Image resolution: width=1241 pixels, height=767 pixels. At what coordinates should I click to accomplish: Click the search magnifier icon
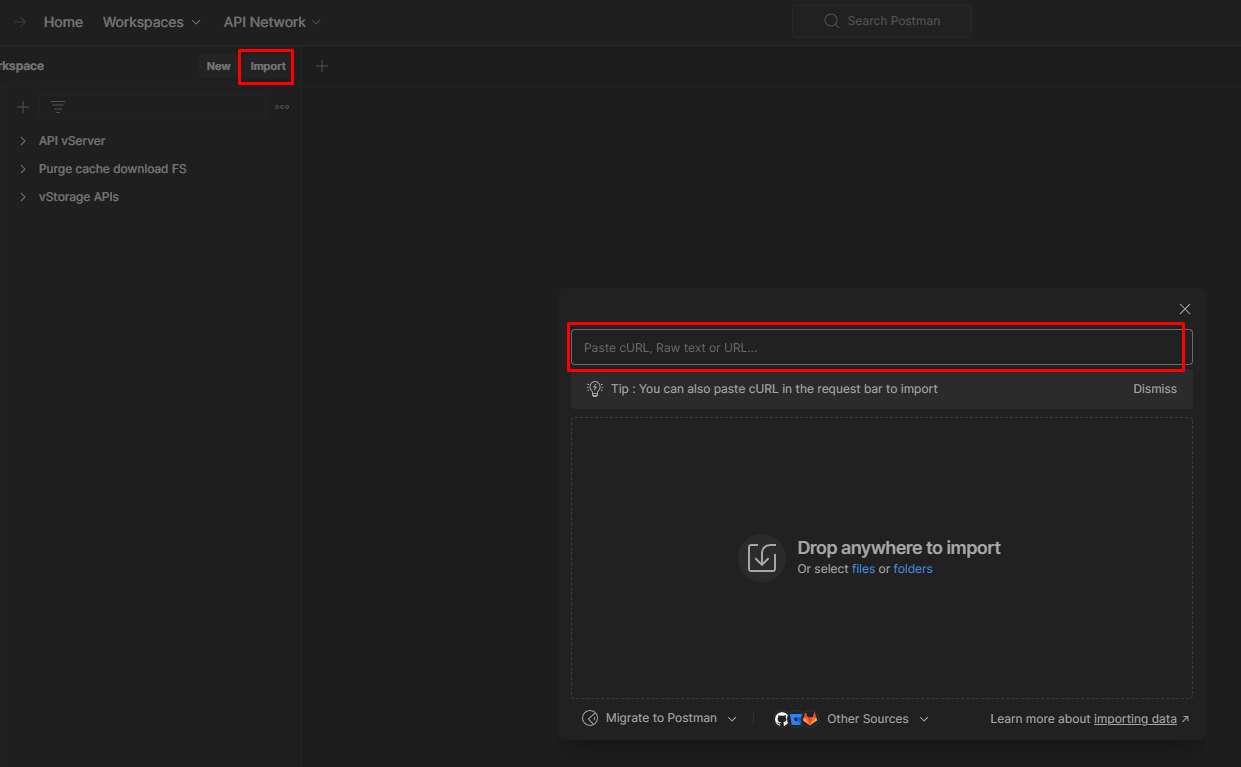[x=831, y=21]
